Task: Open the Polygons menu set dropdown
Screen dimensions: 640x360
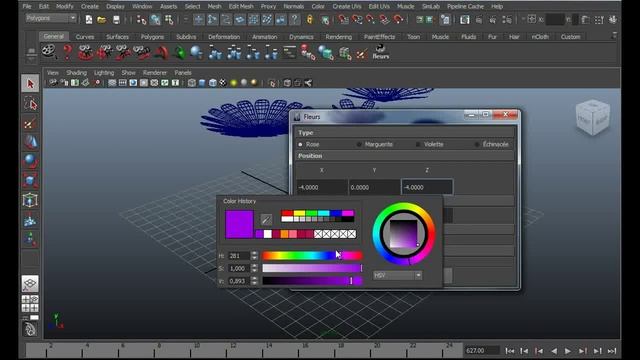Action: [51, 18]
